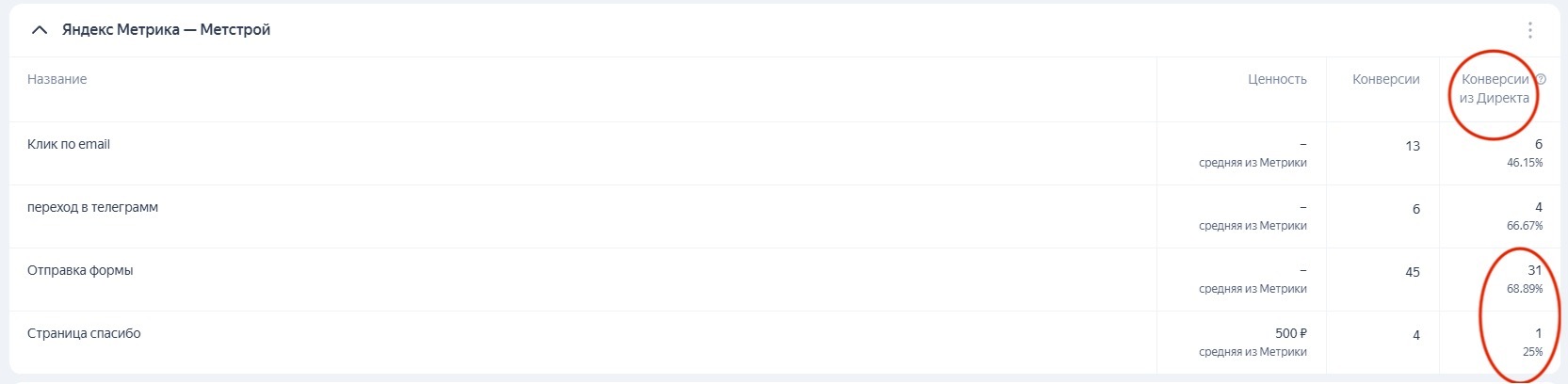
Task: Click the Название column header
Action: (x=57, y=80)
